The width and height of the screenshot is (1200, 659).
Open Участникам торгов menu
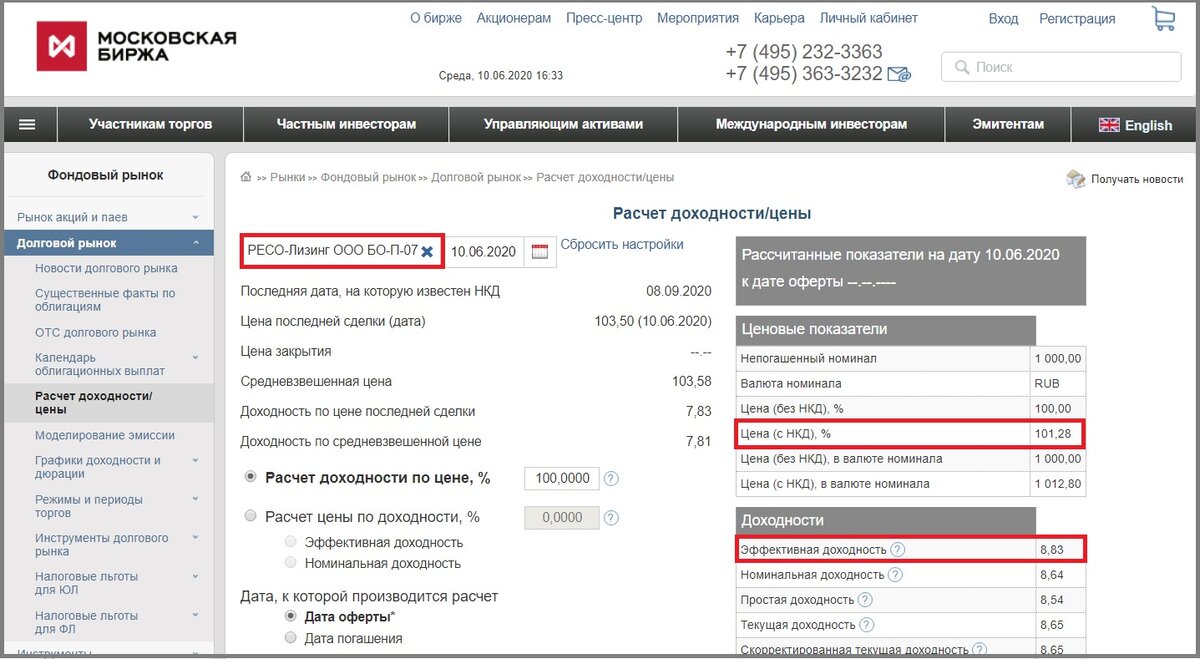150,125
